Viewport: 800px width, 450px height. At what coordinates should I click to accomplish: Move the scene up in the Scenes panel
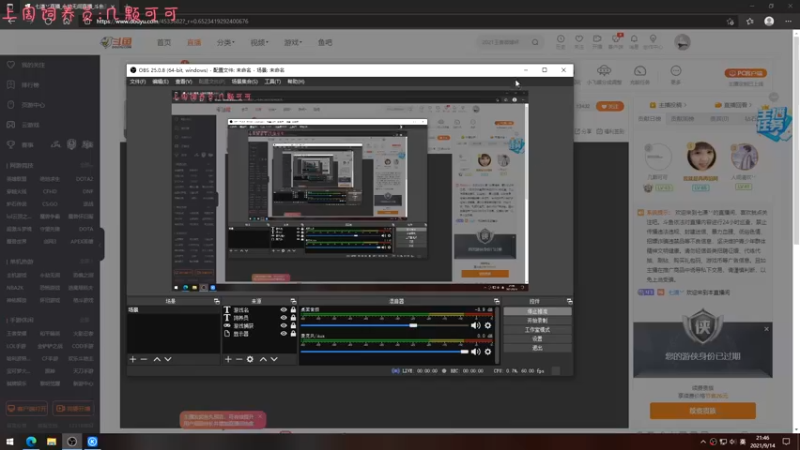157,359
